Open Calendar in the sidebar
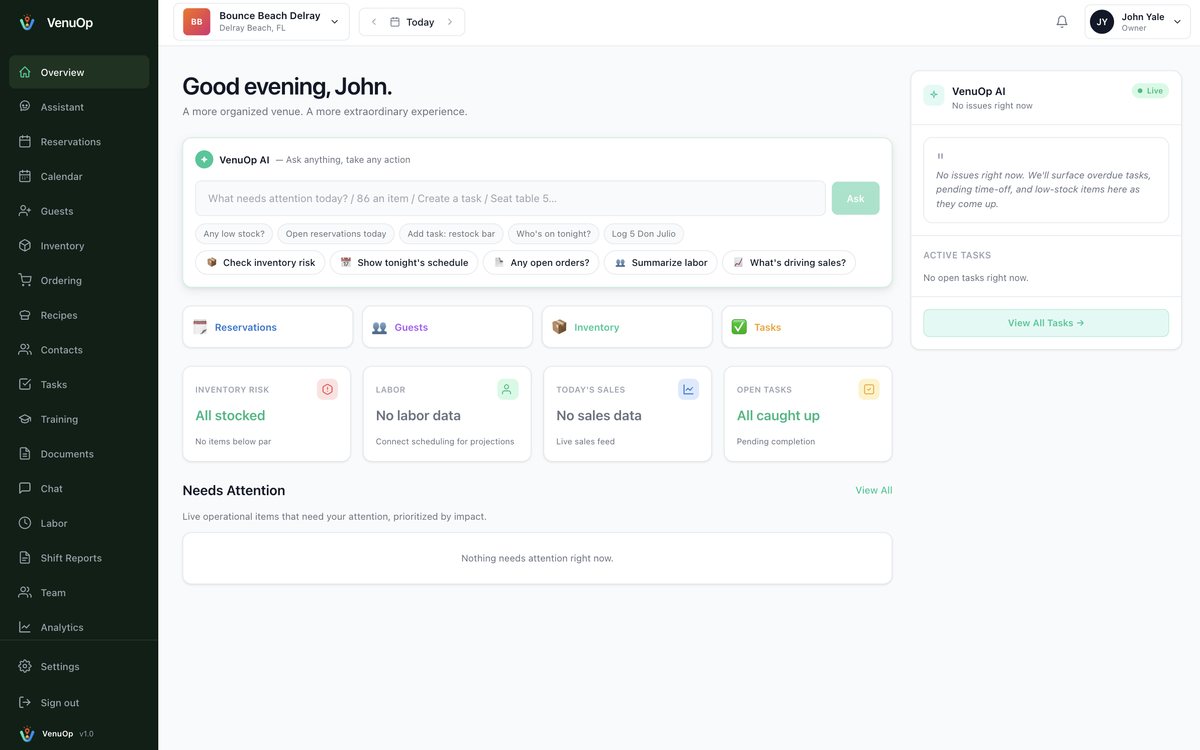 click(x=79, y=176)
